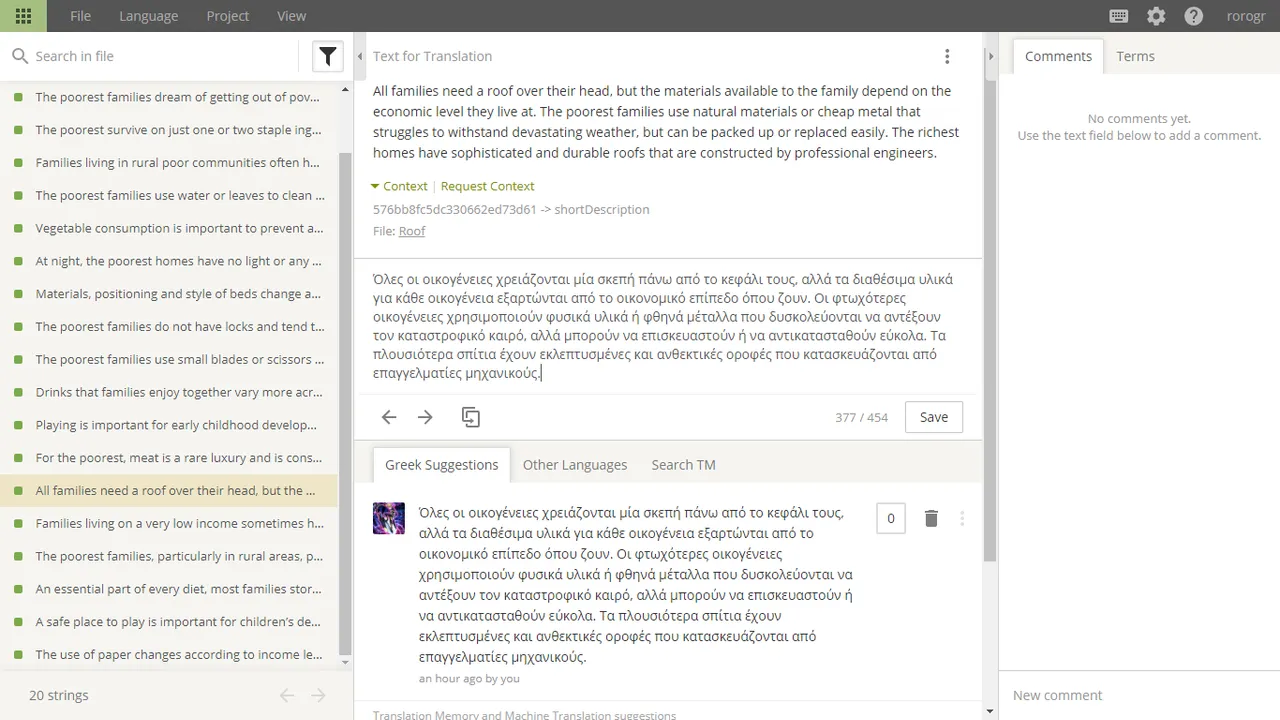The width and height of the screenshot is (1280, 720).
Task: Collapse the Context section
Action: point(399,186)
